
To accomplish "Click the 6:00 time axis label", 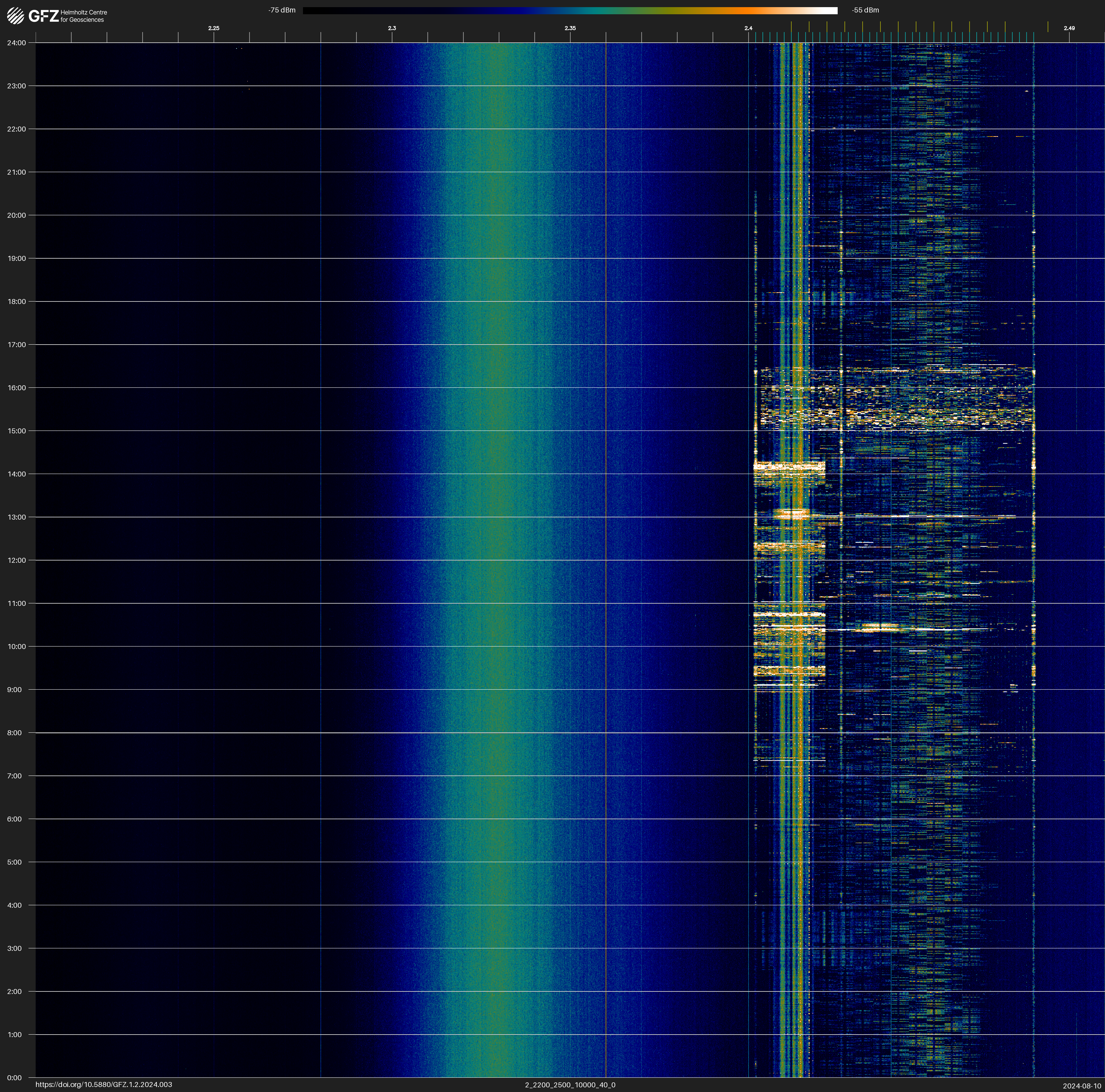I will 14,819.
